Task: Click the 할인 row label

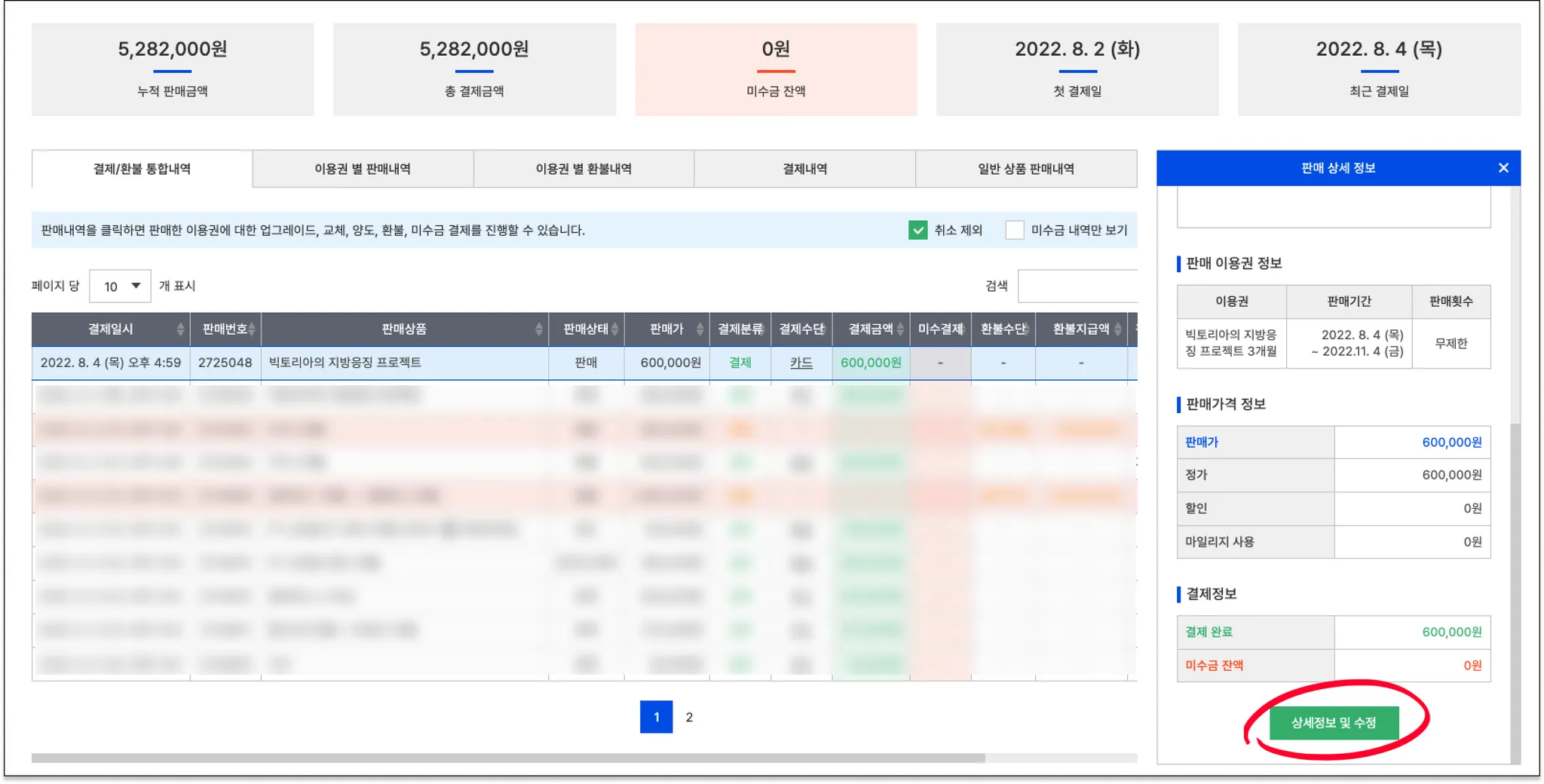Action: point(1196,508)
